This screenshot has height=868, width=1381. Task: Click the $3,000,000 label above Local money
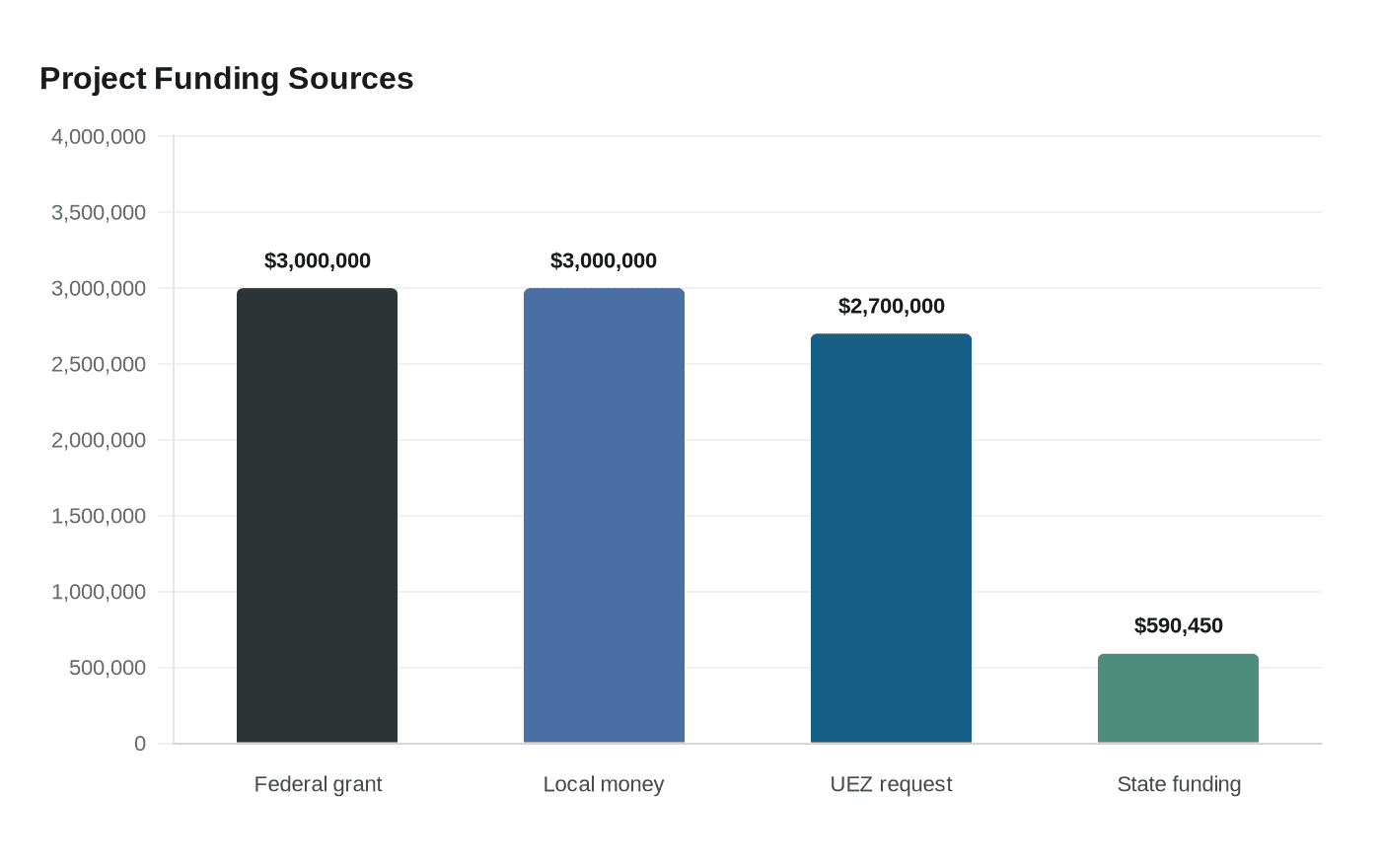[x=604, y=260]
